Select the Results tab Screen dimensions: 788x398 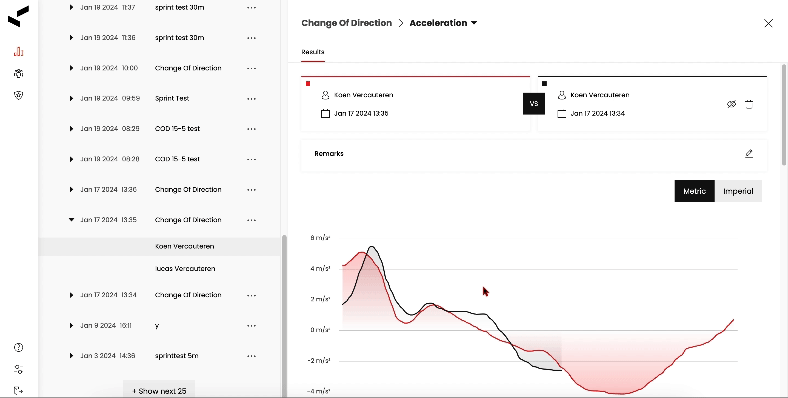point(313,52)
